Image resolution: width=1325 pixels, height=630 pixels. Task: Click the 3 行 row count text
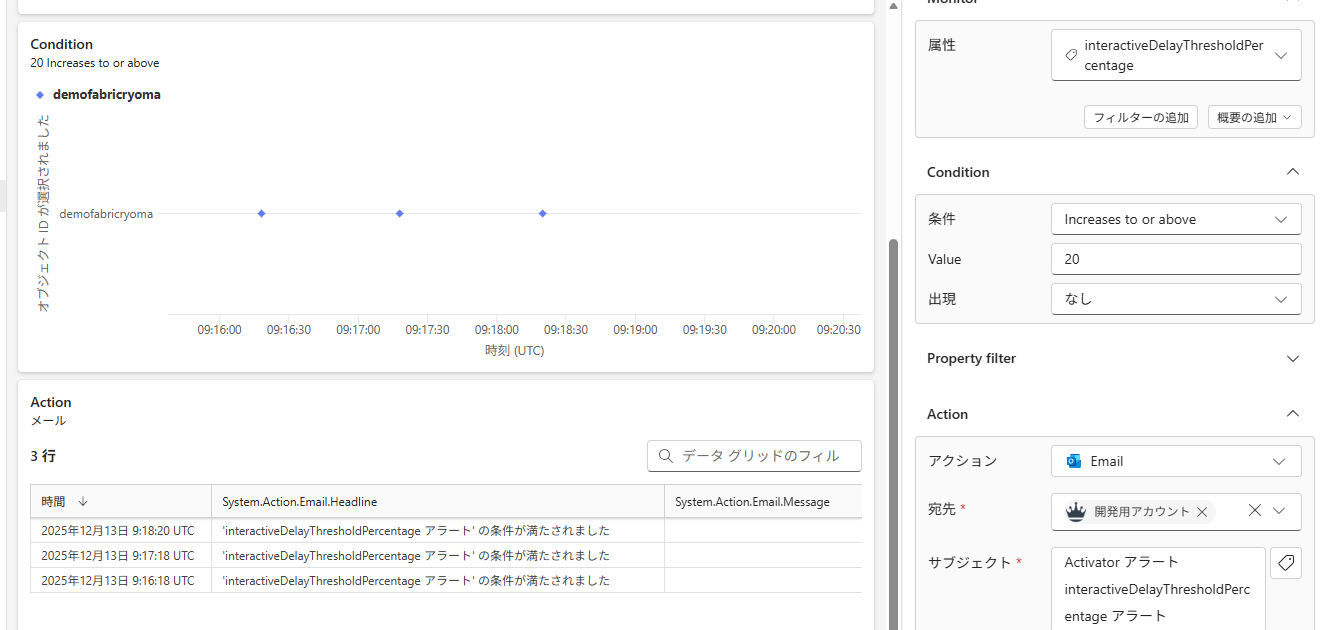click(x=43, y=456)
